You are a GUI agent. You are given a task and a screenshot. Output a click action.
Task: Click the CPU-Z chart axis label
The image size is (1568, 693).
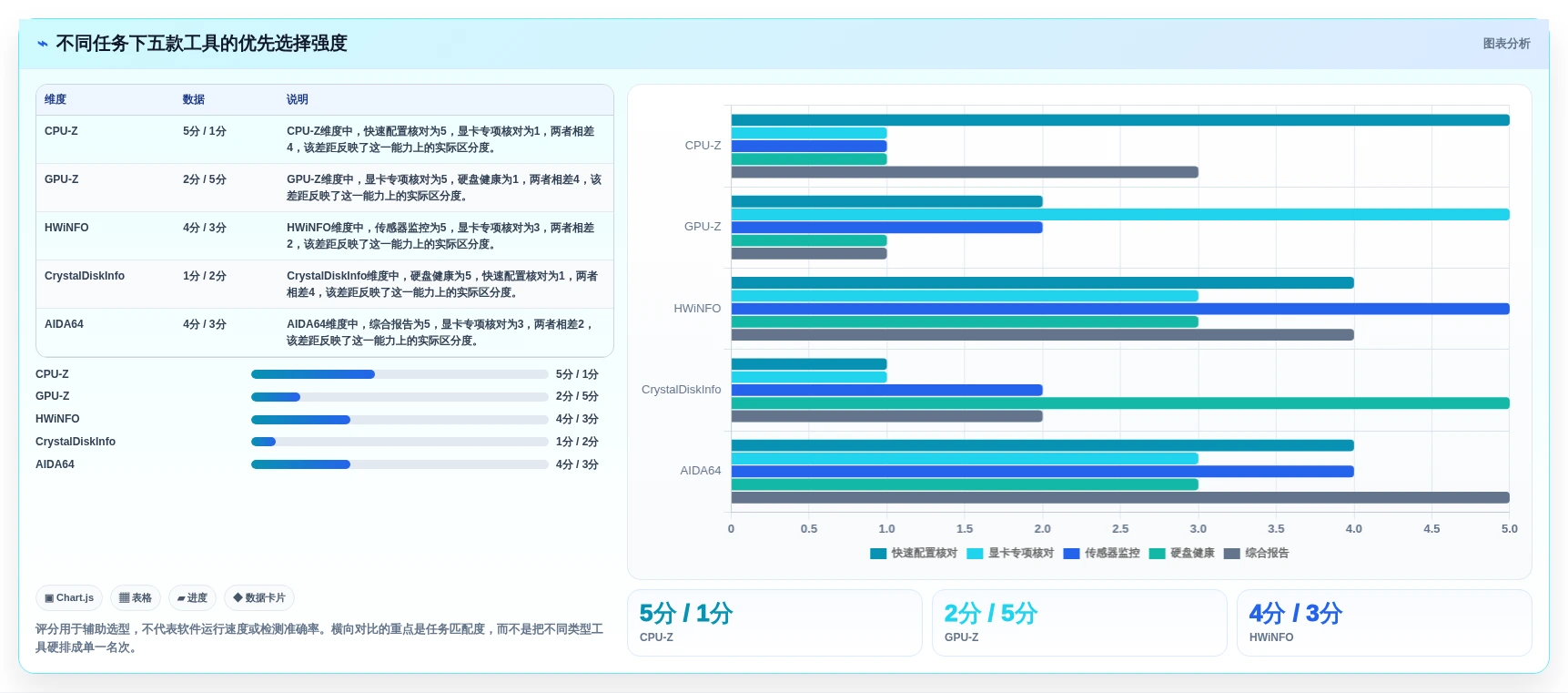pyautogui.click(x=703, y=146)
